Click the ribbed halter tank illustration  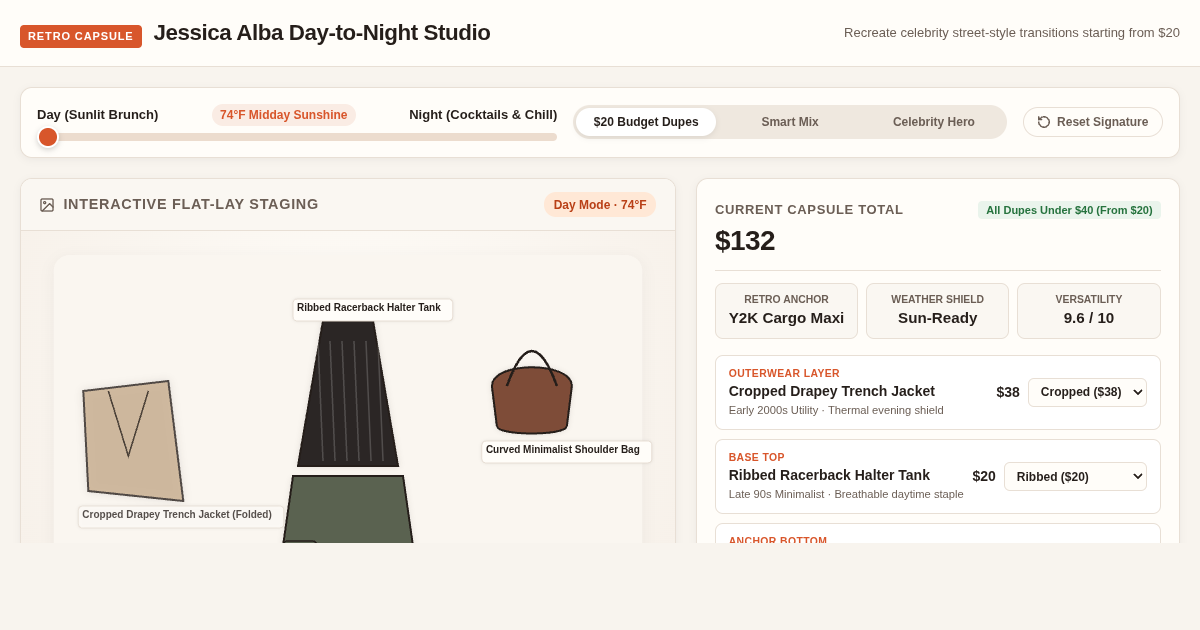(348, 394)
